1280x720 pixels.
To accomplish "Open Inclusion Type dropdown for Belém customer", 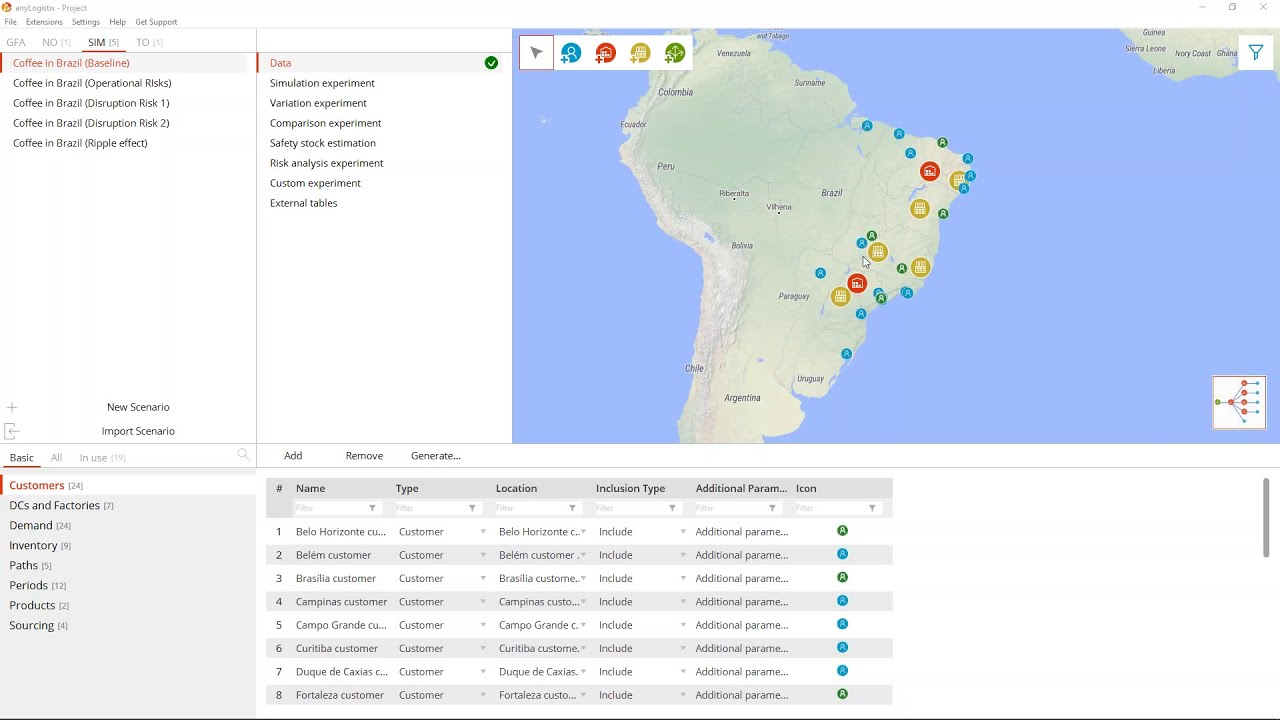I will tap(683, 555).
